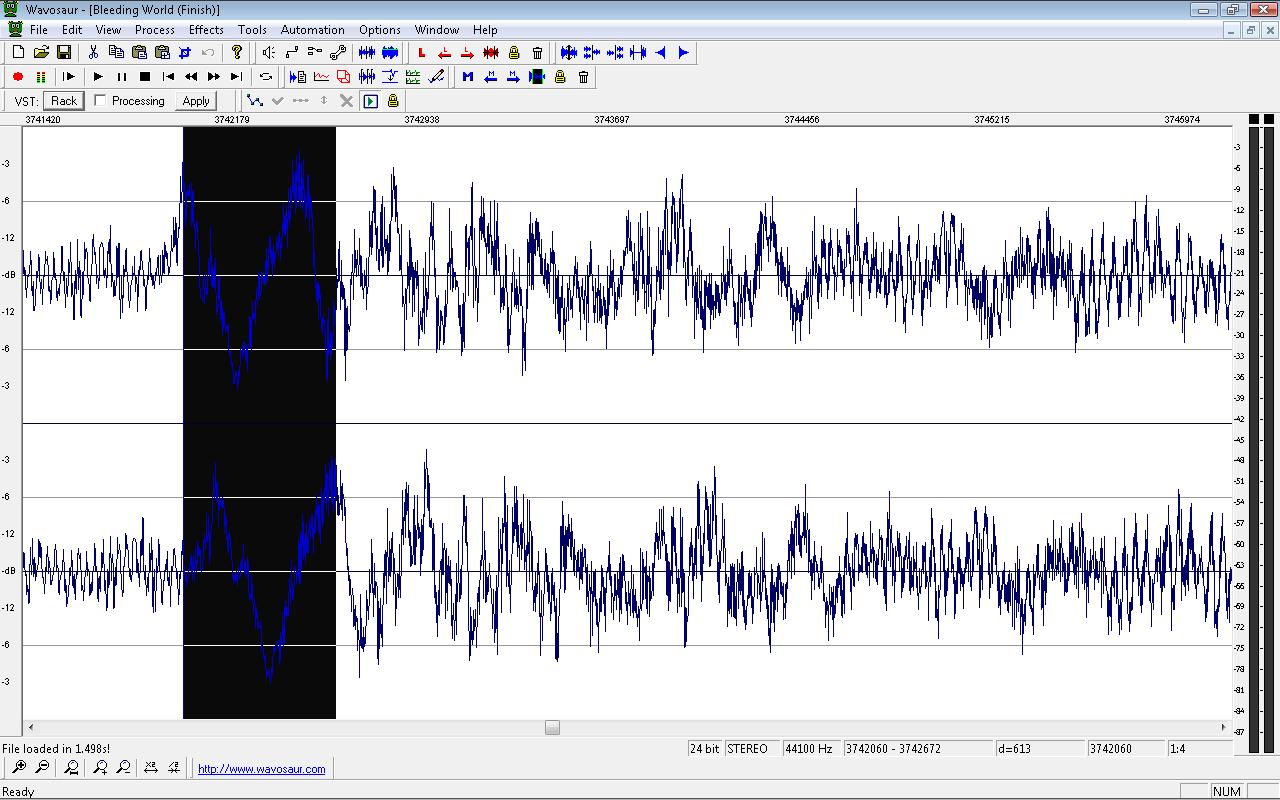Open the Help menu
Viewport: 1280px width, 800px height.
coord(485,30)
